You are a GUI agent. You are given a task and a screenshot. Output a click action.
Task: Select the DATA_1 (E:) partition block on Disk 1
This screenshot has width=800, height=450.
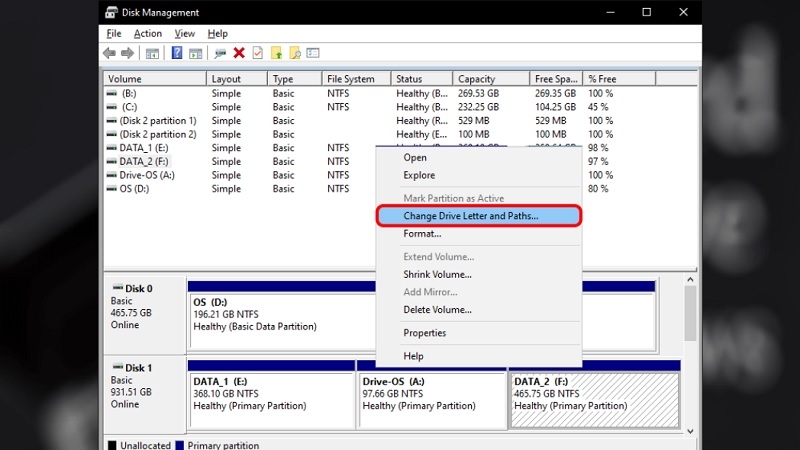click(271, 394)
